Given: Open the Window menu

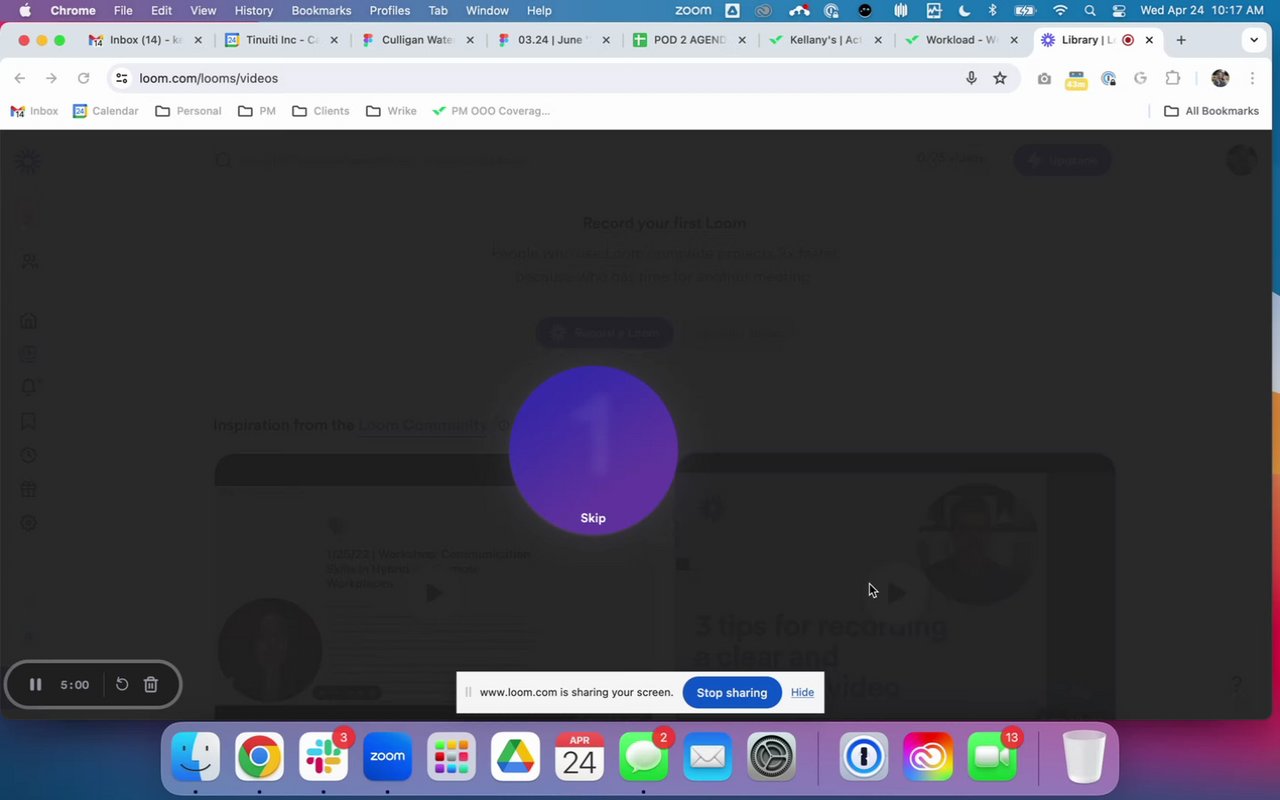Looking at the screenshot, I should [x=487, y=10].
